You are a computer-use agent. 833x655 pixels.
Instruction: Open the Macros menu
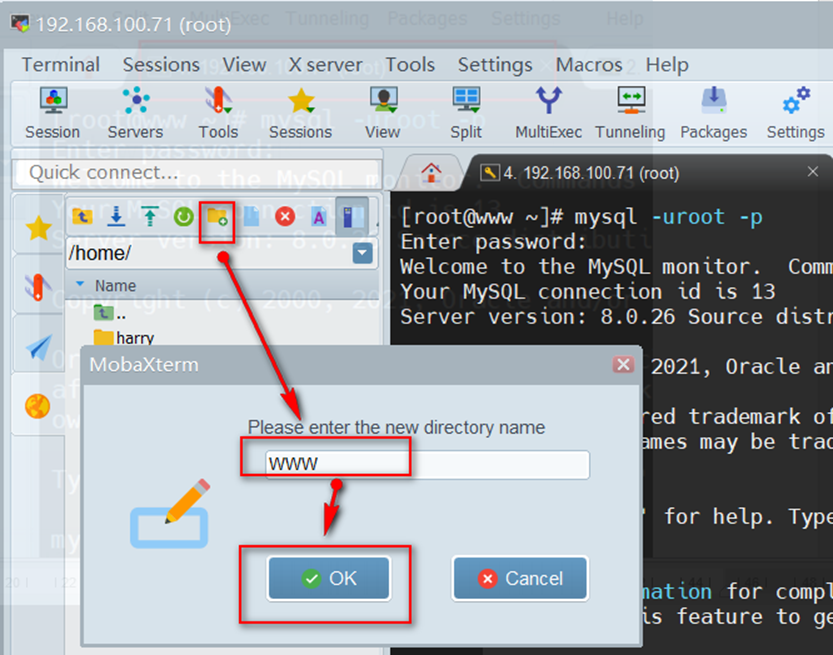tap(589, 65)
